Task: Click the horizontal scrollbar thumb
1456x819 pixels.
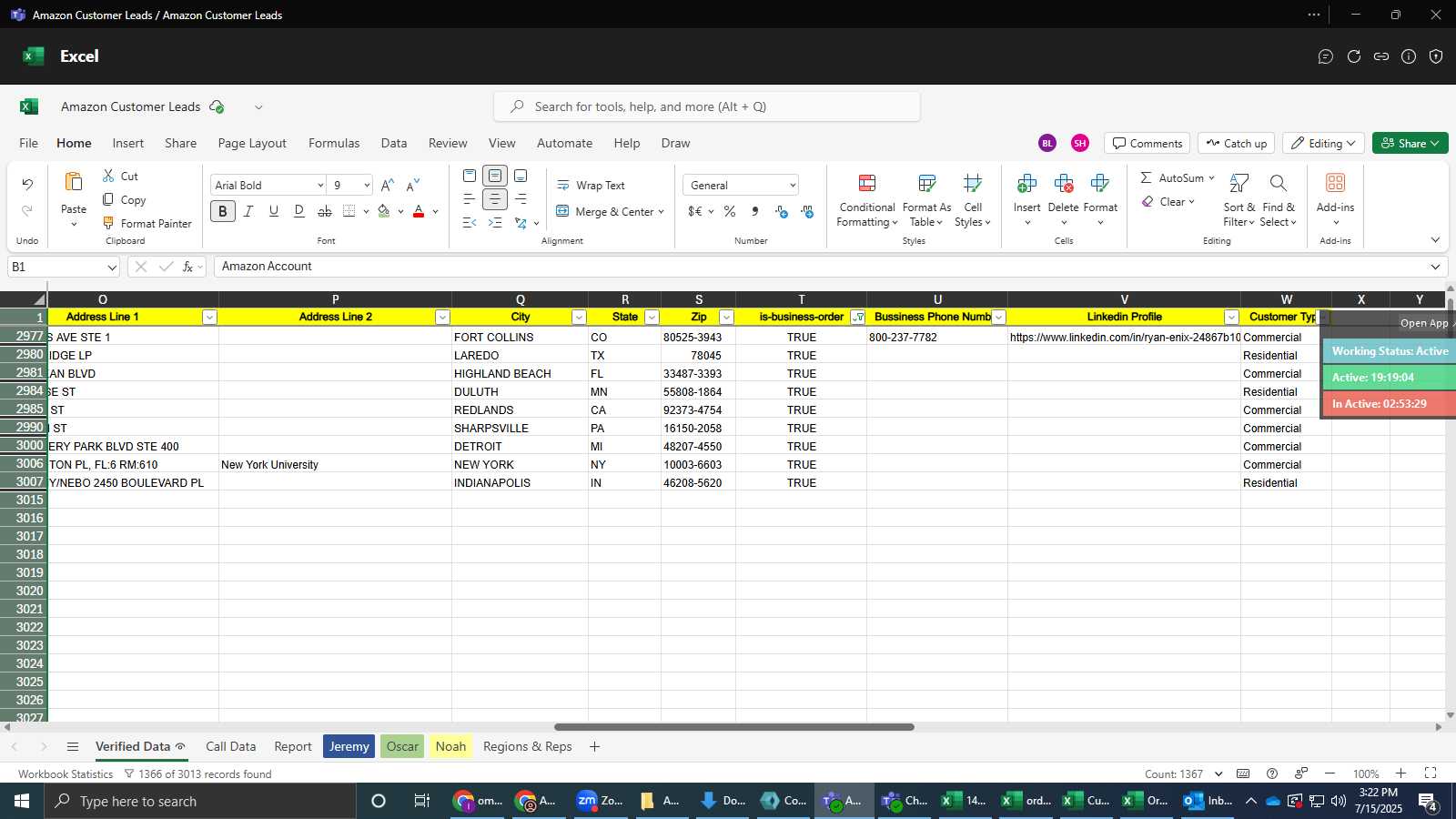Action: 733,727
